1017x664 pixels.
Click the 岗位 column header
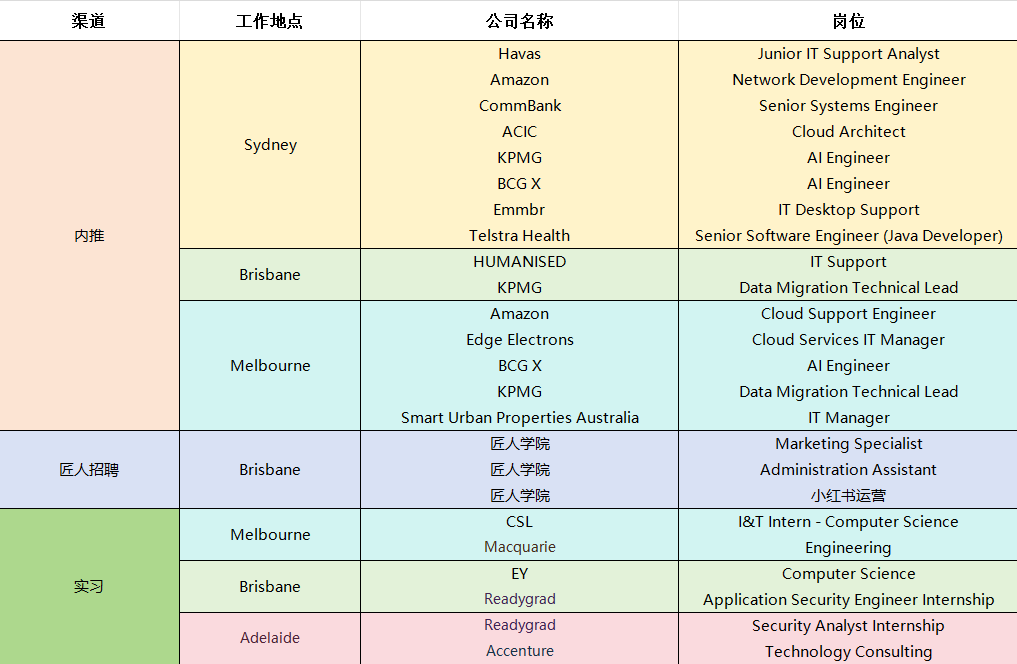pos(848,21)
